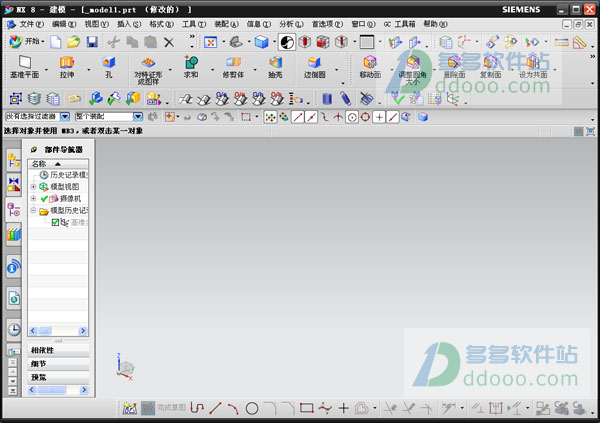Viewport: 600px width, 423px height.
Task: Toggle the point on curve snap option
Action: (393, 117)
